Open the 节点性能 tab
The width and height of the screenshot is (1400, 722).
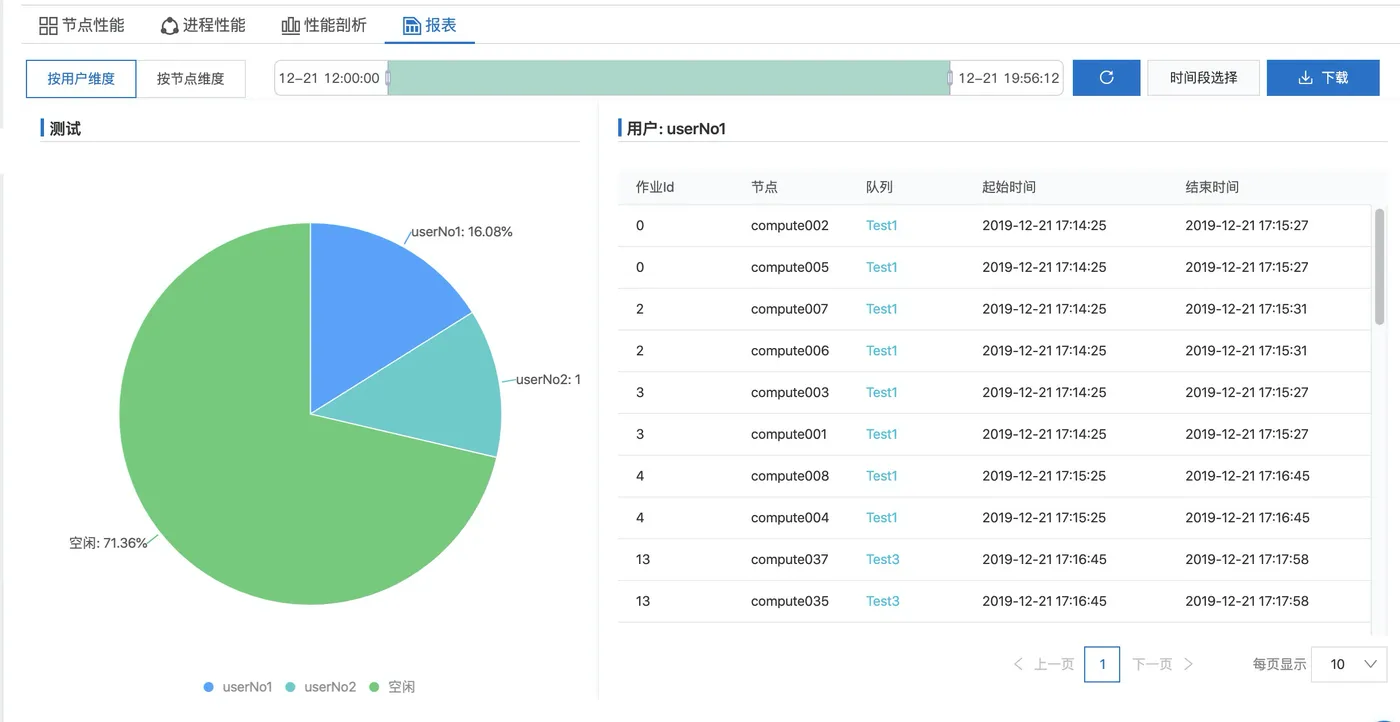coord(82,25)
